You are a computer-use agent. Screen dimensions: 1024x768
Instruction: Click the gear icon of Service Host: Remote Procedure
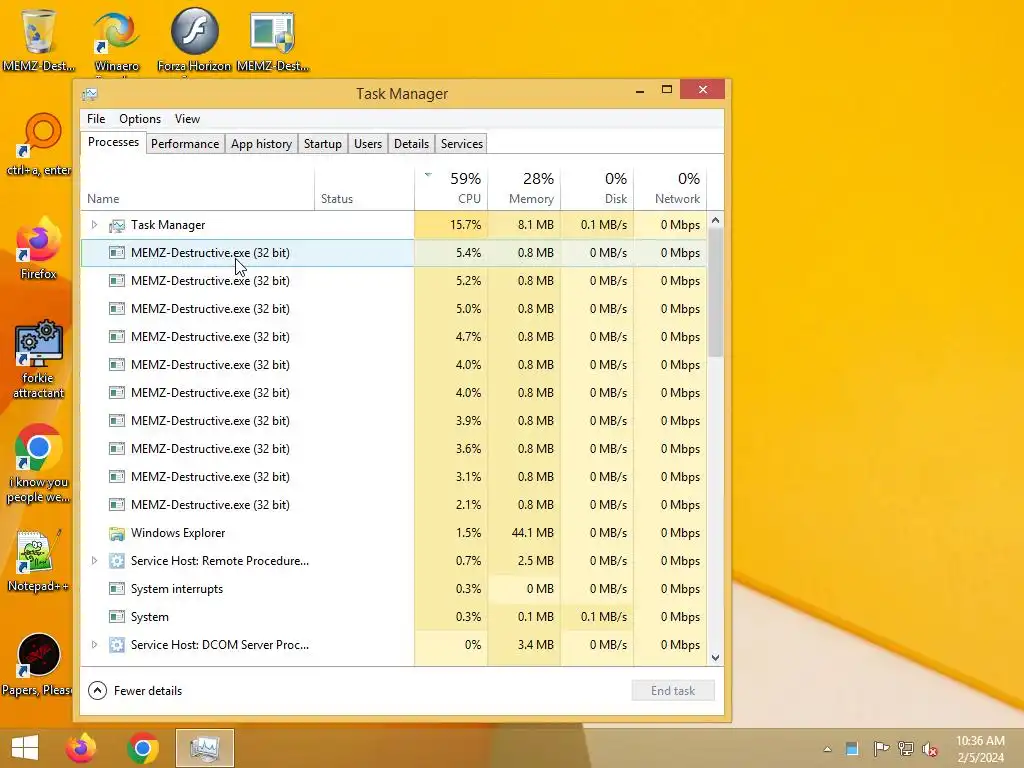[x=117, y=561]
